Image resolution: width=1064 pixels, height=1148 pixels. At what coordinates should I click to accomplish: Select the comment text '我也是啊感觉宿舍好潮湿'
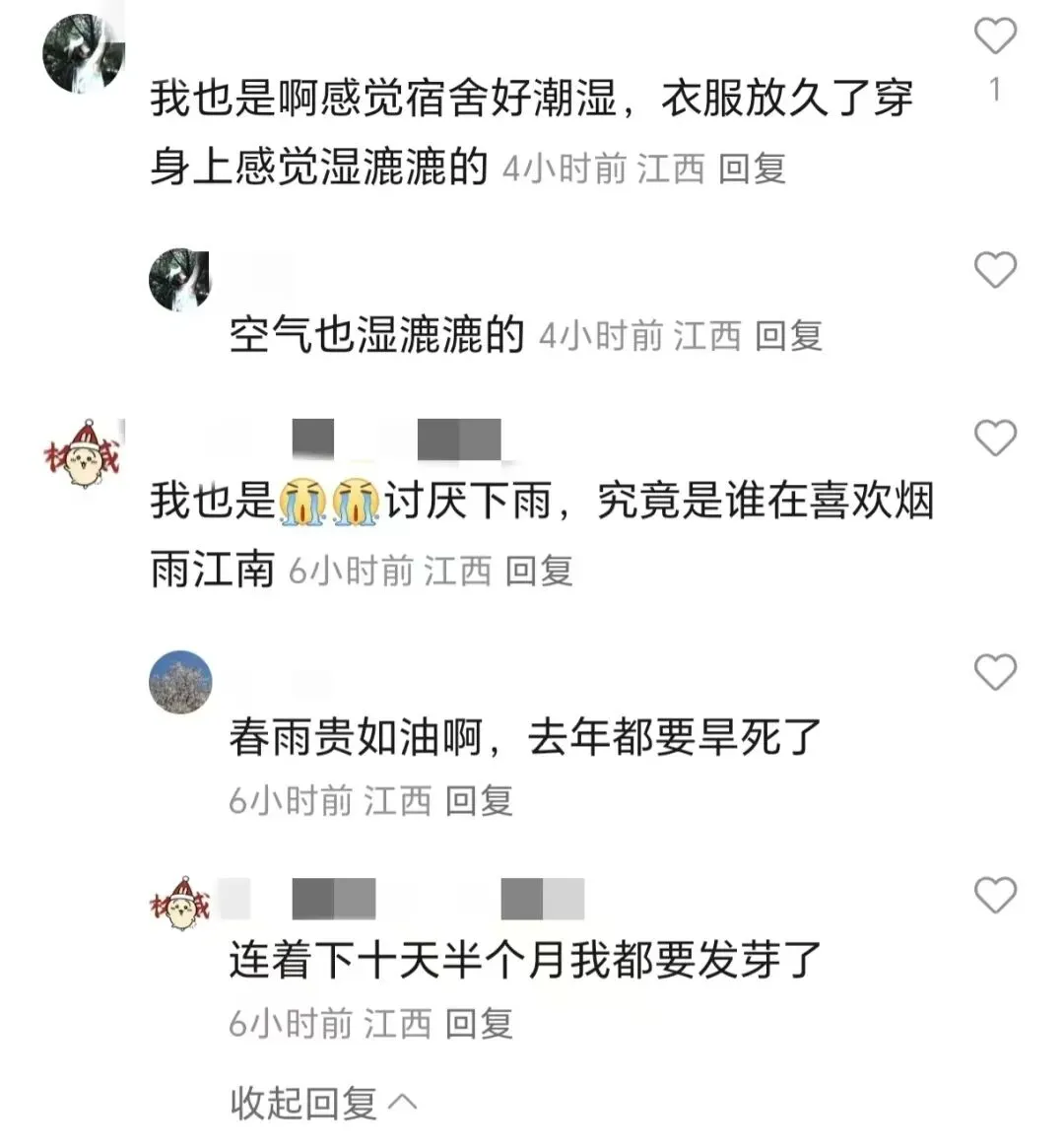pos(384,99)
